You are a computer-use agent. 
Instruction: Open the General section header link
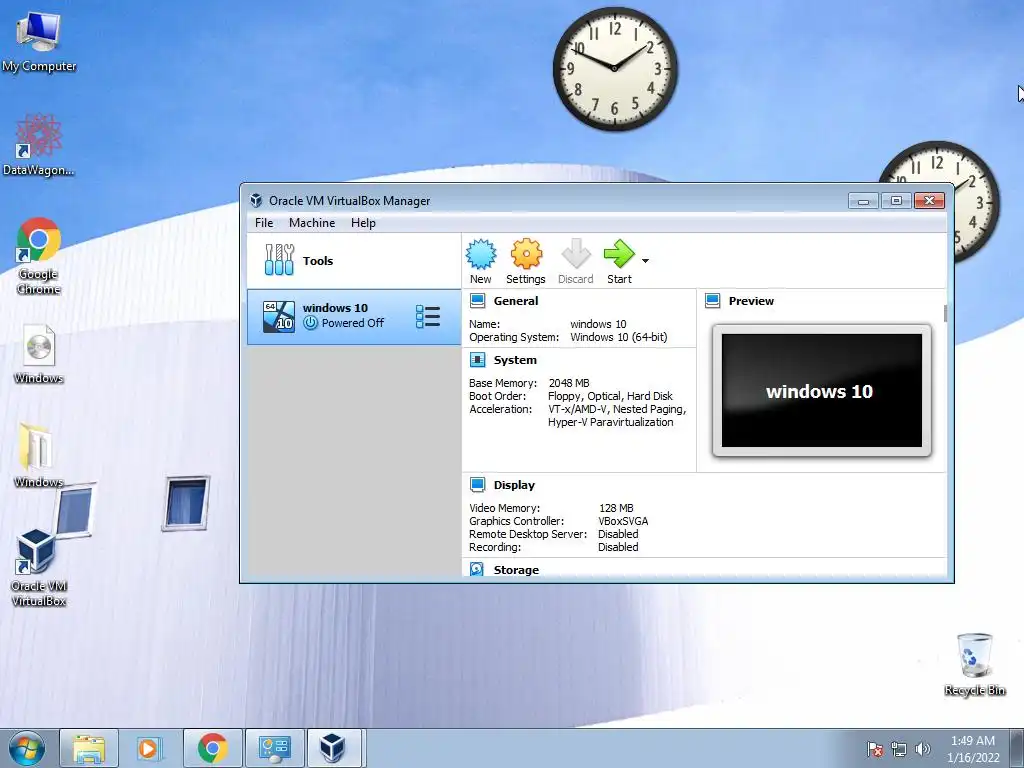click(x=516, y=301)
